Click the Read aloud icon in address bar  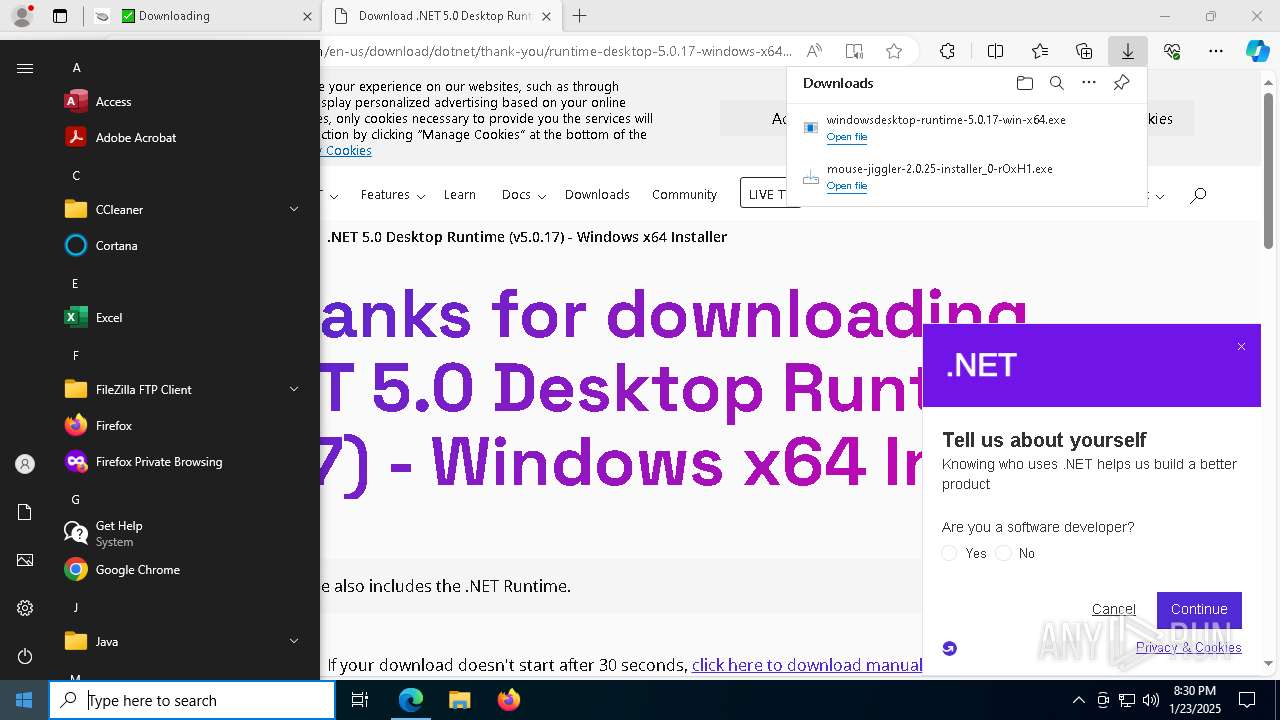(x=814, y=51)
